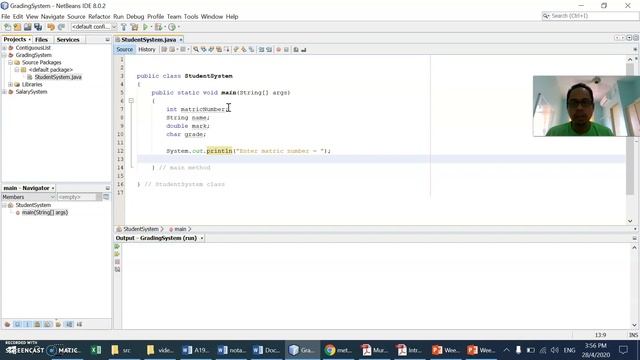Close the StudentSystem.java editor tab
The height and width of the screenshot is (360, 640).
181,40
